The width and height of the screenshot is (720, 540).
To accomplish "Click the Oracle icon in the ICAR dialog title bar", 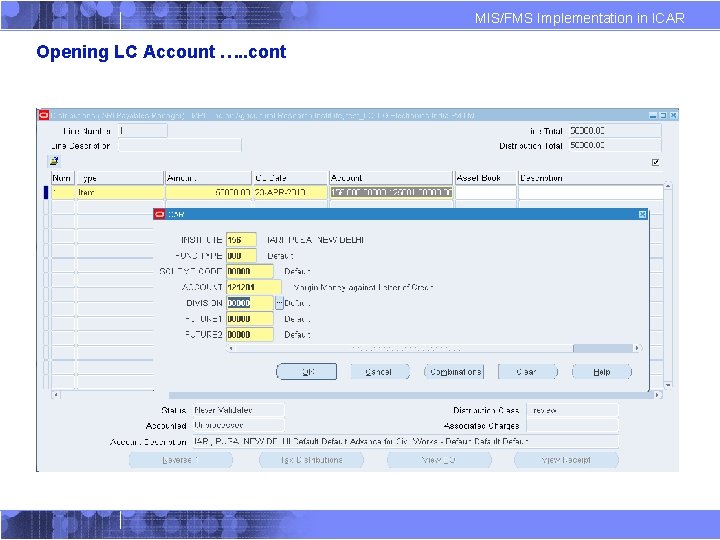I will pyautogui.click(x=159, y=214).
